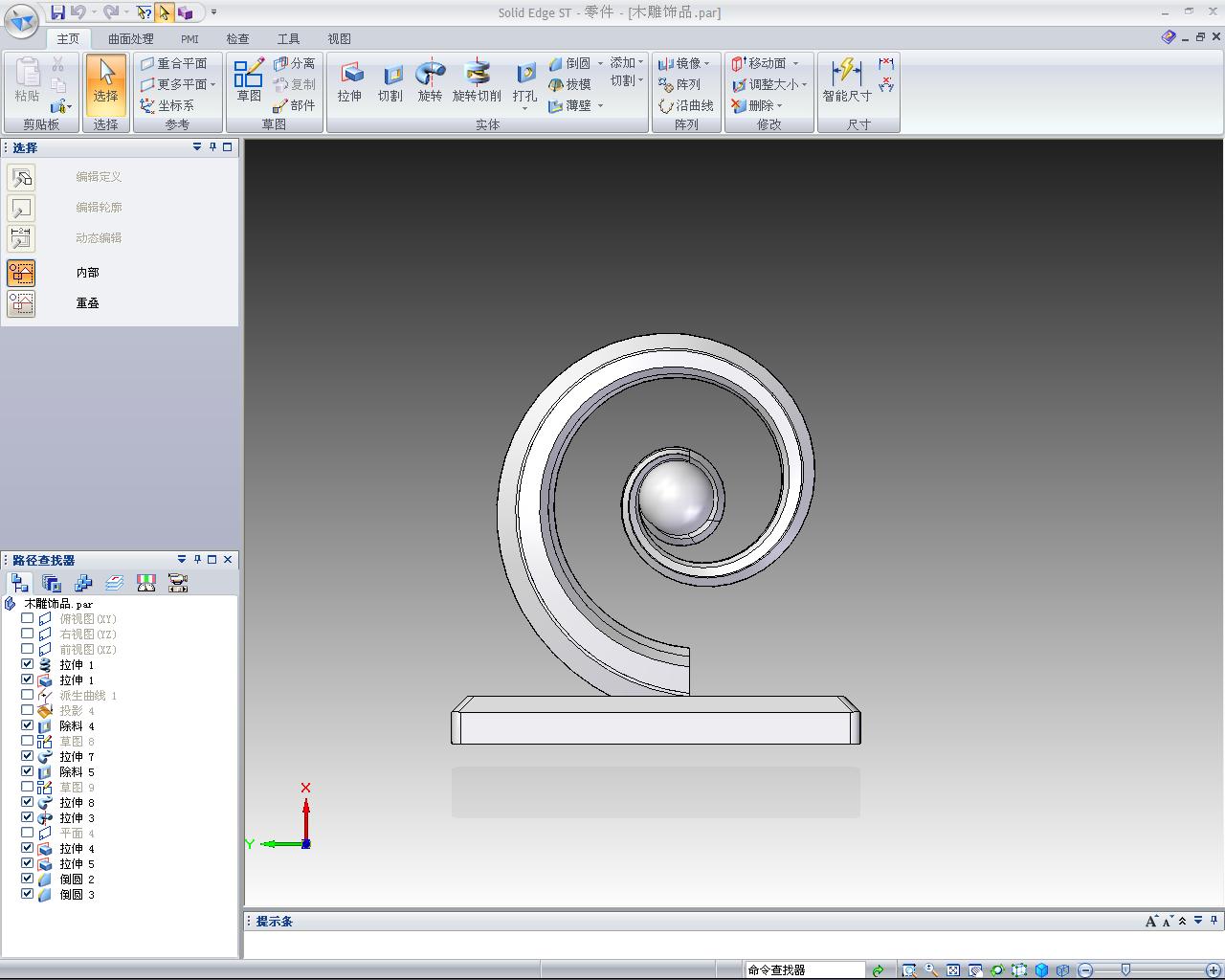Image resolution: width=1225 pixels, height=980 pixels.
Task: Click the zoom slider handle in status bar
Action: pyautogui.click(x=1125, y=970)
